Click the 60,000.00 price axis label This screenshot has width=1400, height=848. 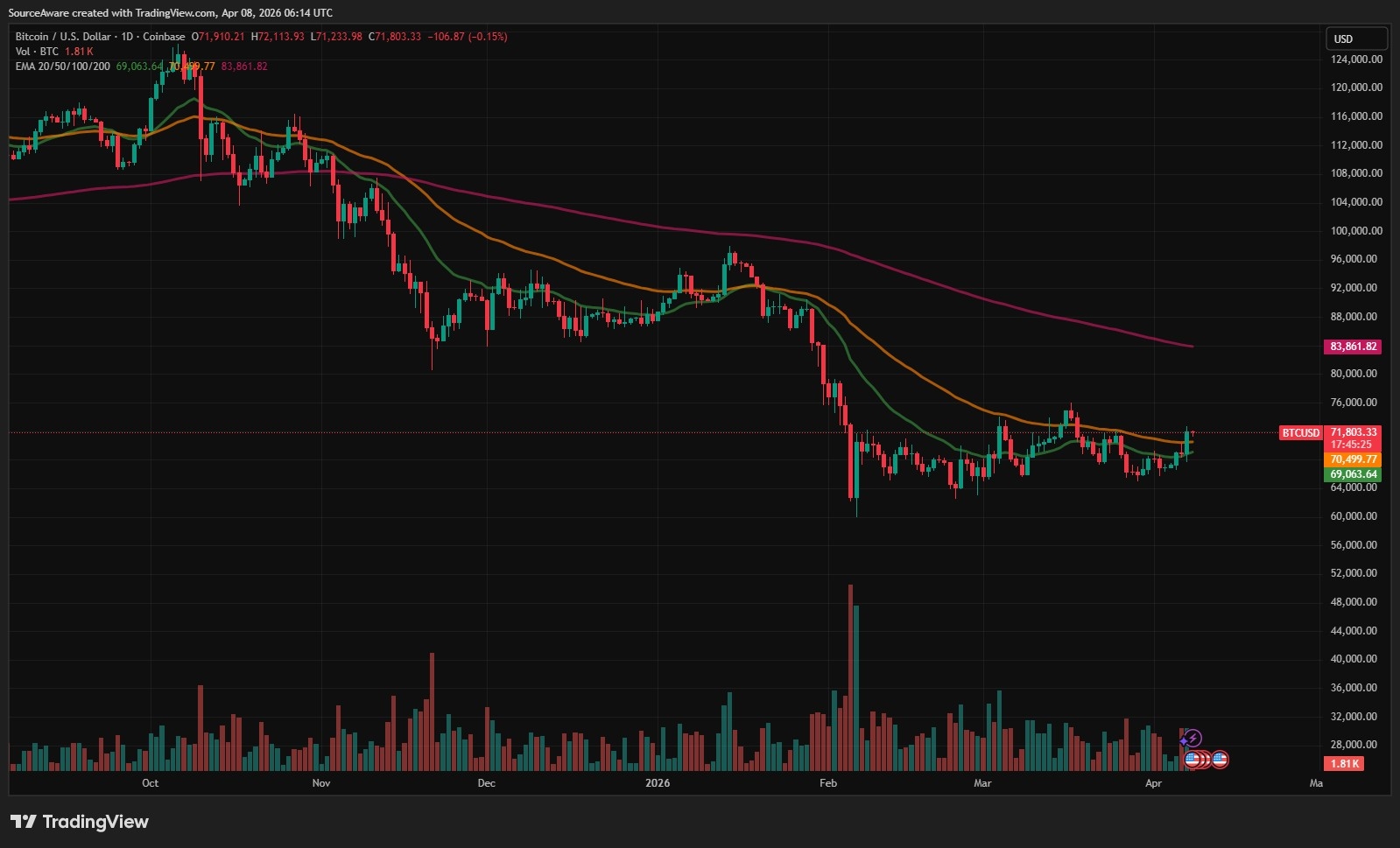(x=1354, y=516)
